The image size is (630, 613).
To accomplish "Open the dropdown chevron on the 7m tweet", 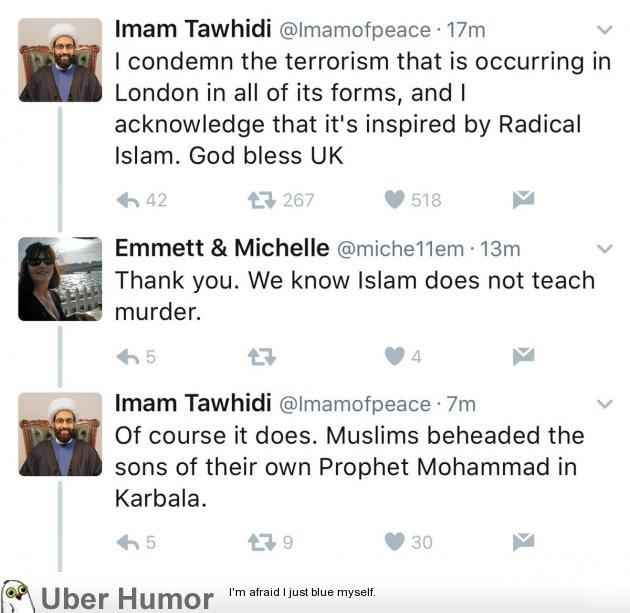I will 604,404.
